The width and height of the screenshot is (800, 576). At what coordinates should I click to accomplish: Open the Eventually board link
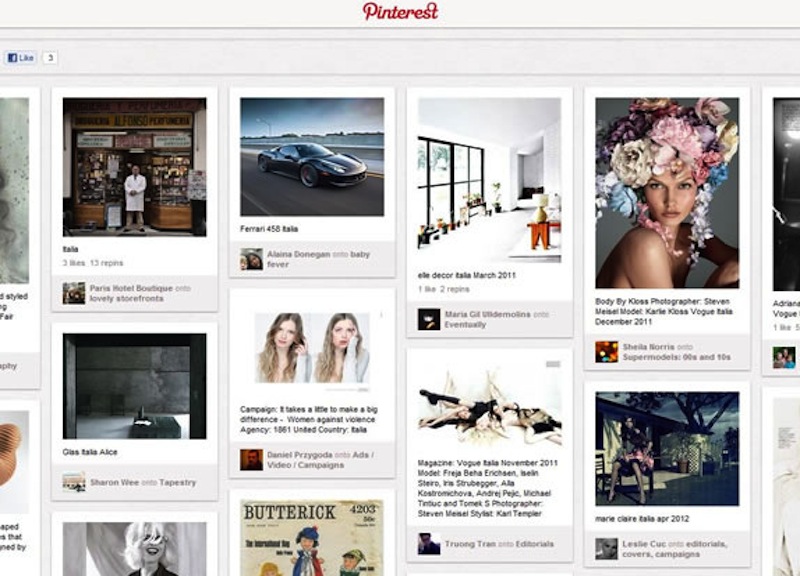click(465, 324)
